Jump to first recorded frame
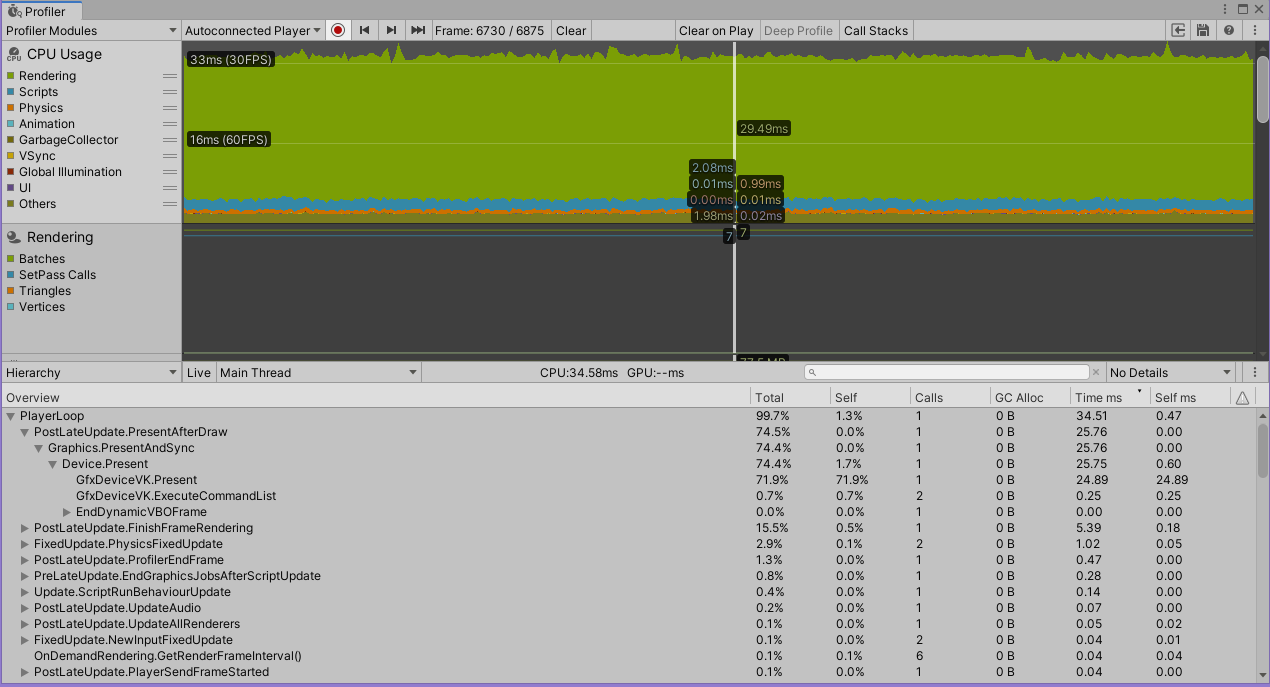 [365, 30]
